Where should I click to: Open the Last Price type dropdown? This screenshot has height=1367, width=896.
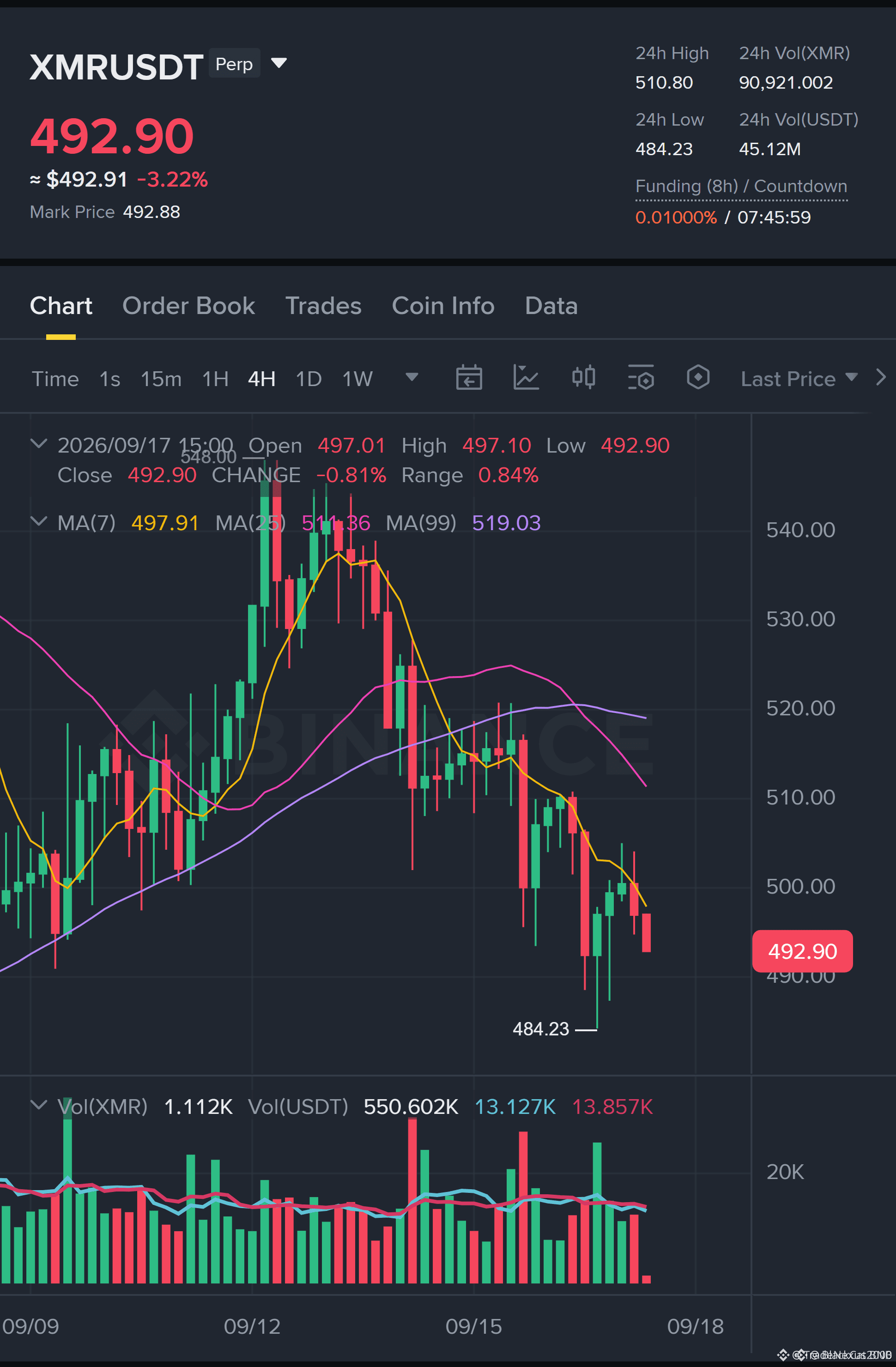click(799, 379)
